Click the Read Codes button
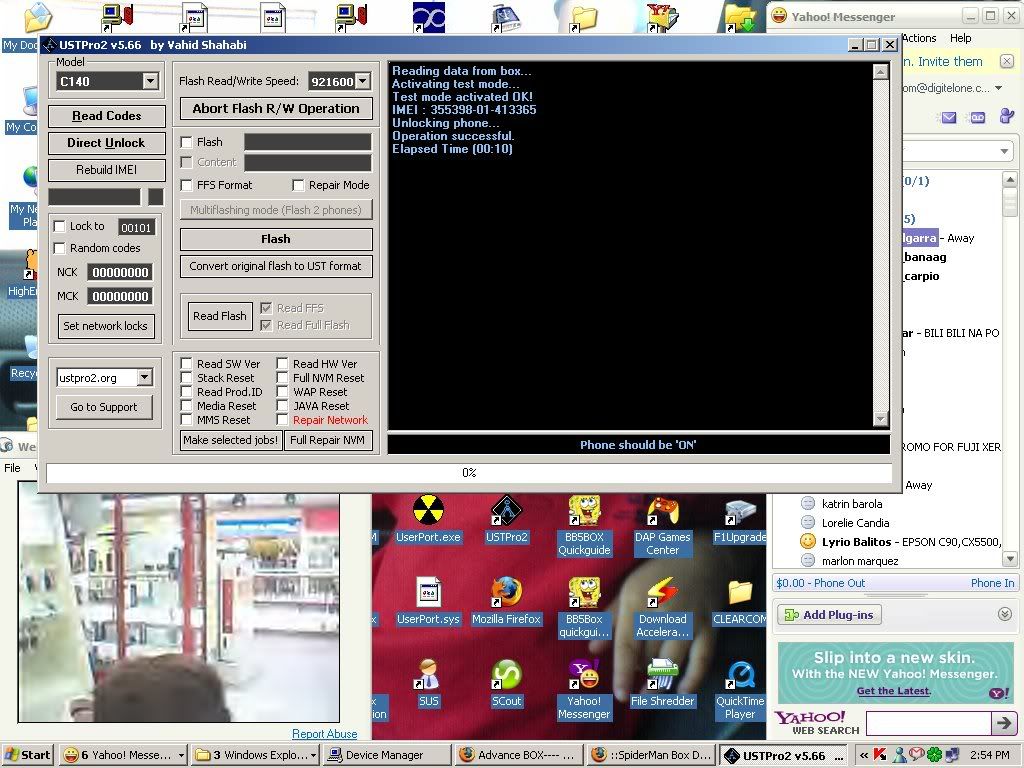 106,116
